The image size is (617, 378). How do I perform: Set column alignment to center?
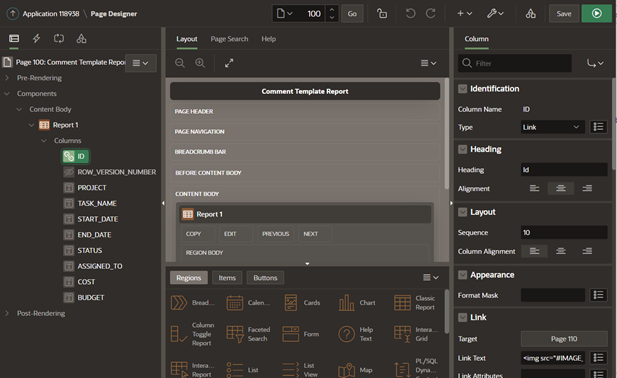561,251
